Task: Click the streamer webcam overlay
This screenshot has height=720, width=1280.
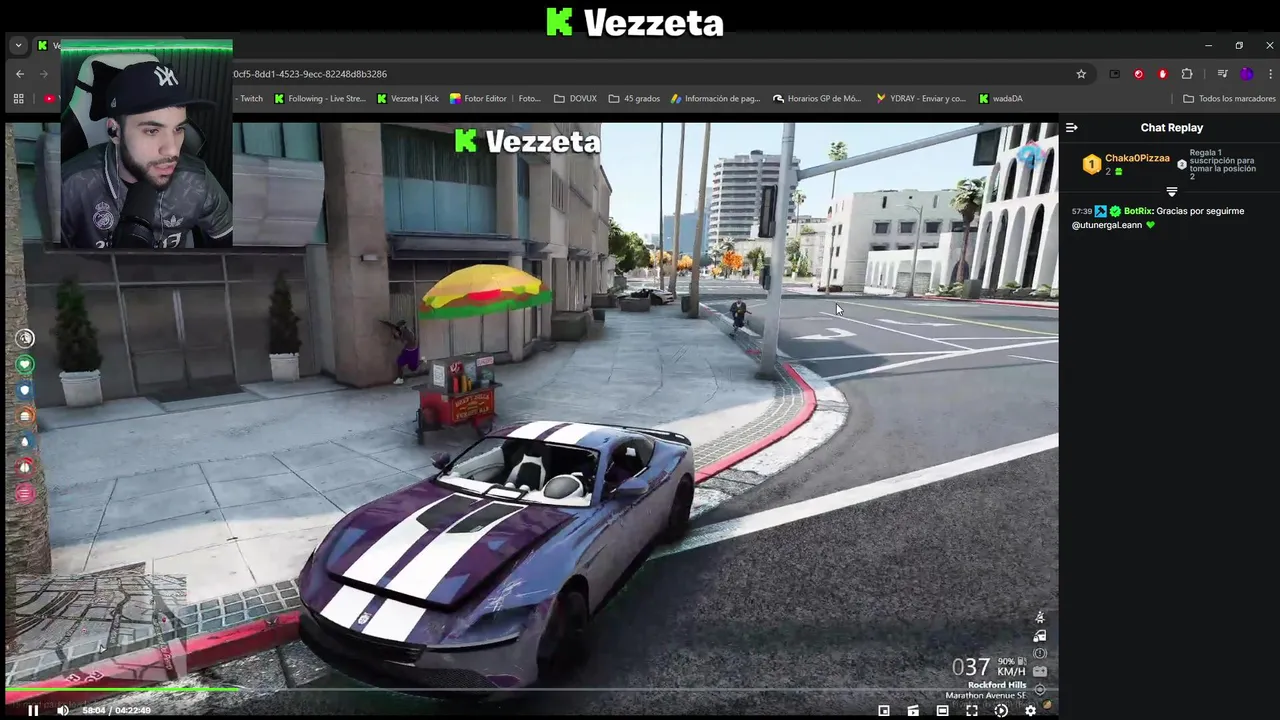Action: (146, 143)
